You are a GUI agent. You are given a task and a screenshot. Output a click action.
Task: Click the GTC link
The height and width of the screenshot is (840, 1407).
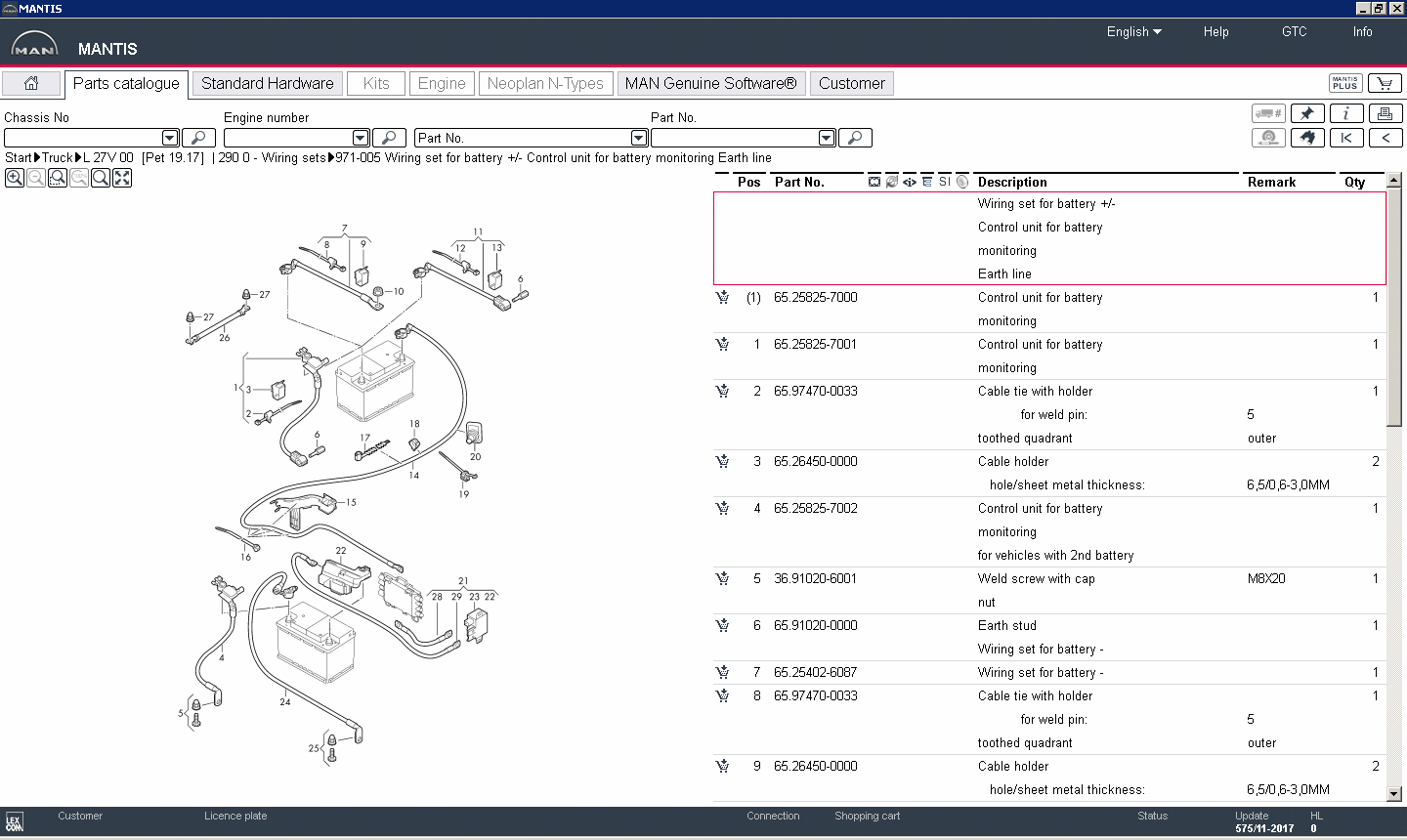[x=1294, y=31]
